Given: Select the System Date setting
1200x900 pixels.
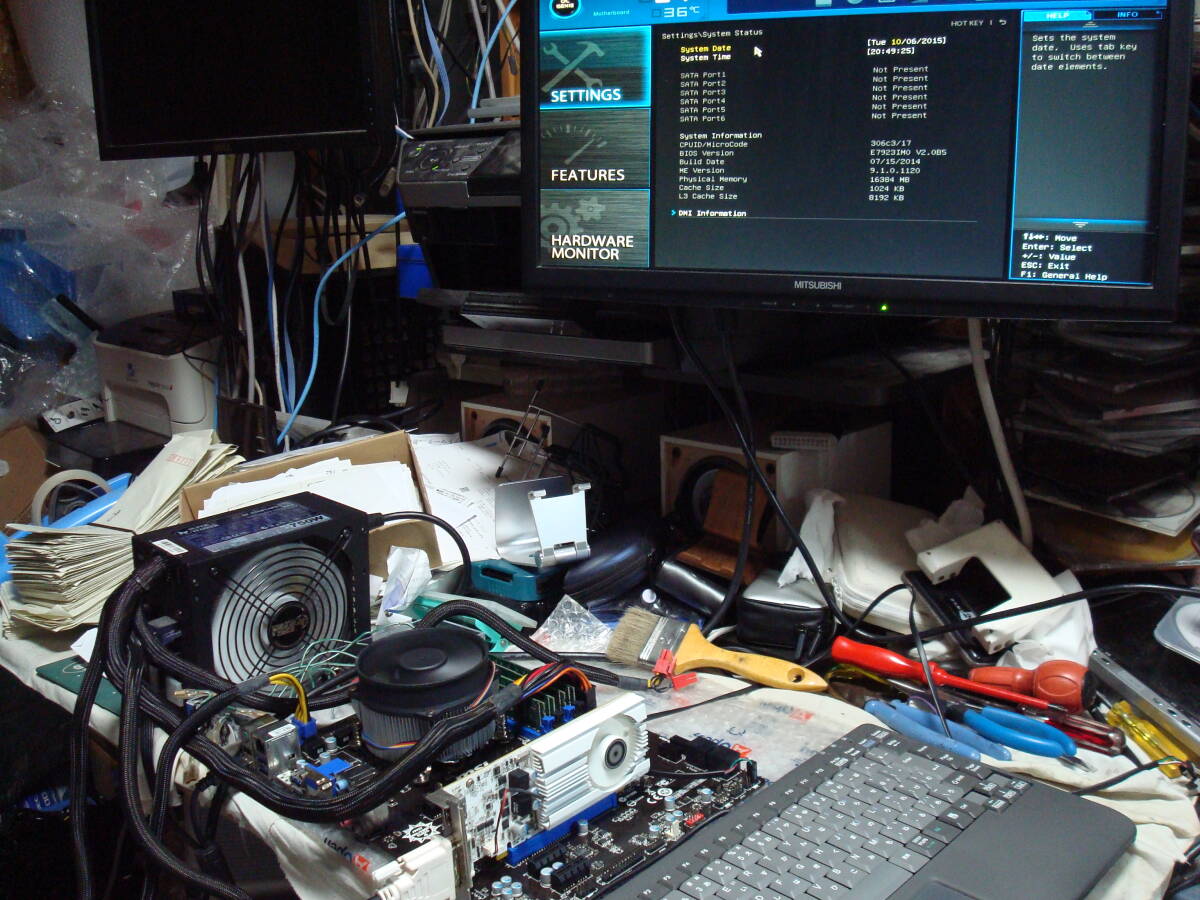Looking at the screenshot, I should (705, 48).
